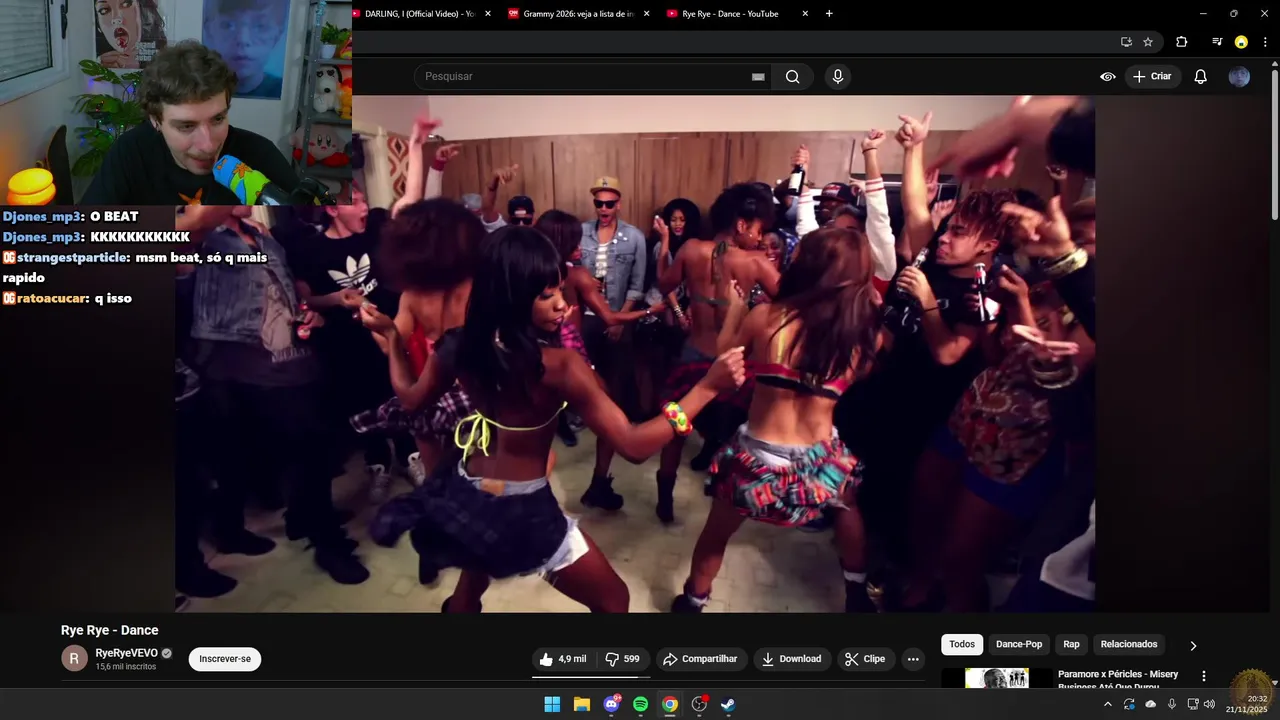This screenshot has width=1280, height=720.
Task: Open OBS Studio from the taskbar
Action: point(700,704)
